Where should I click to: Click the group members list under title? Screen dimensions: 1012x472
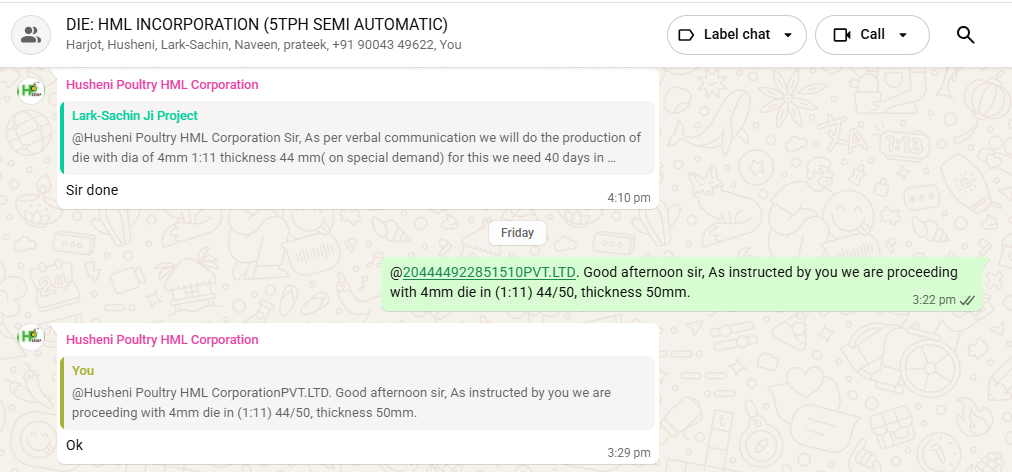pos(264,45)
